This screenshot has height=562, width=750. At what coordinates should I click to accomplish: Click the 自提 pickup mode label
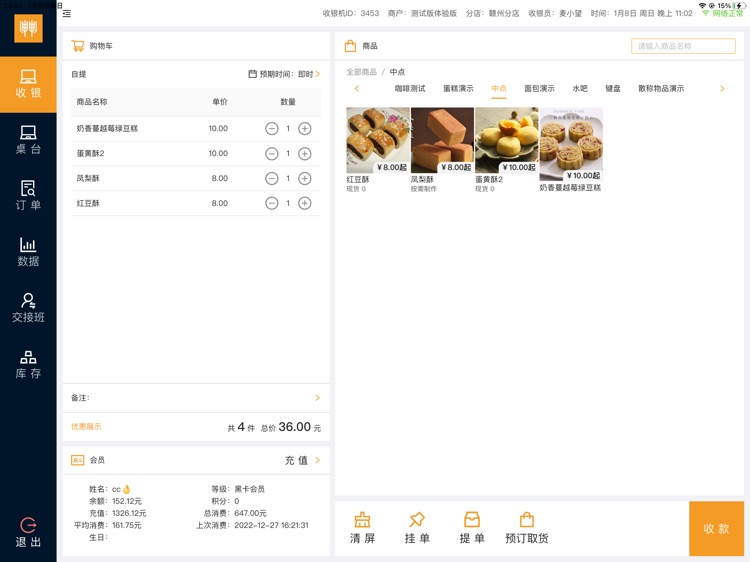tap(79, 74)
